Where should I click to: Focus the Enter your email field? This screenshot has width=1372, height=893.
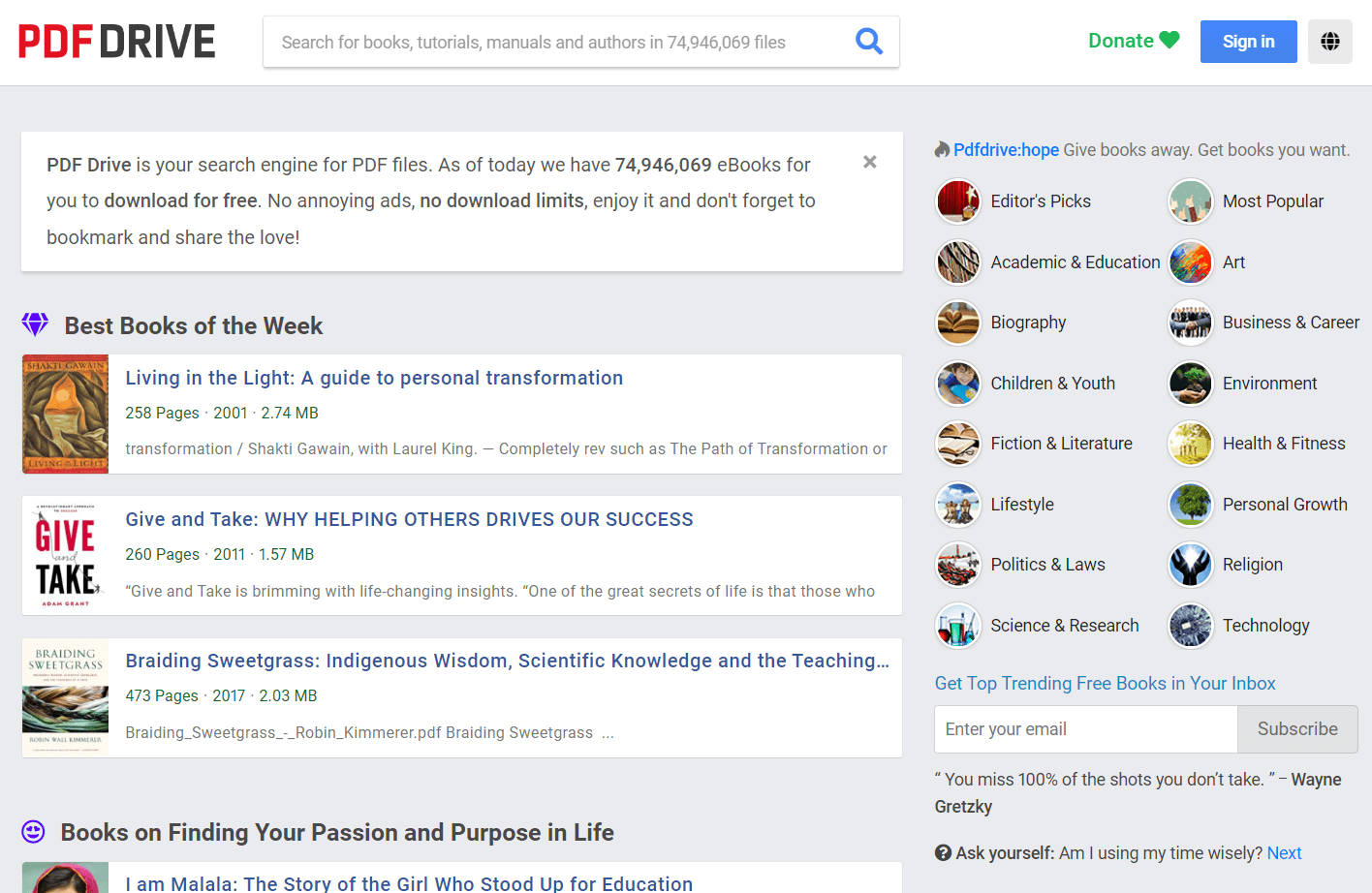click(x=1086, y=729)
